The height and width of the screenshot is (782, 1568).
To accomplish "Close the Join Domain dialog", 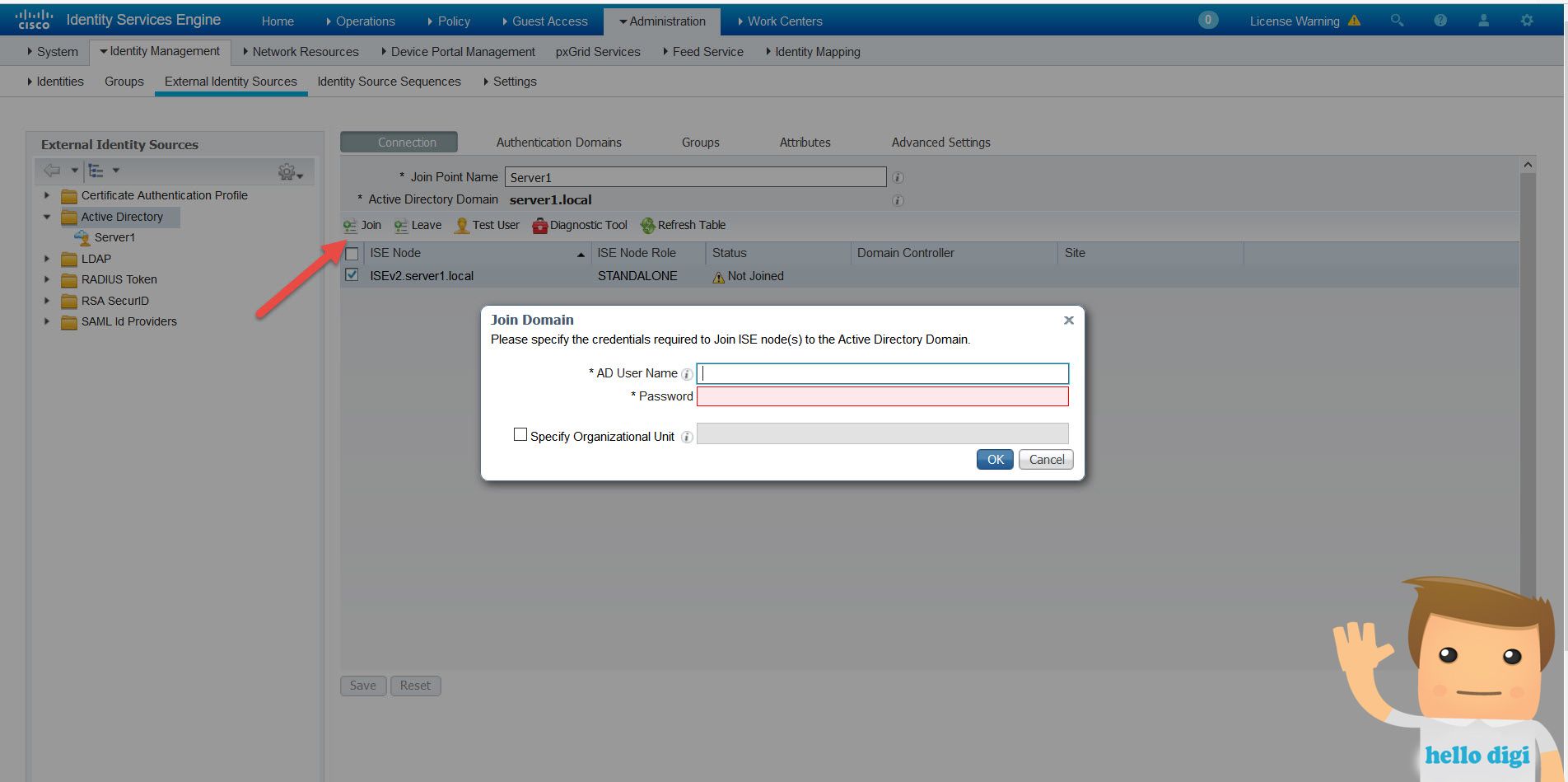I will click(1069, 321).
